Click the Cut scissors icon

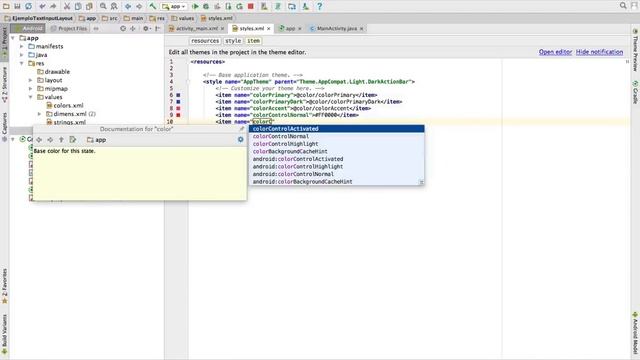coord(67,6)
